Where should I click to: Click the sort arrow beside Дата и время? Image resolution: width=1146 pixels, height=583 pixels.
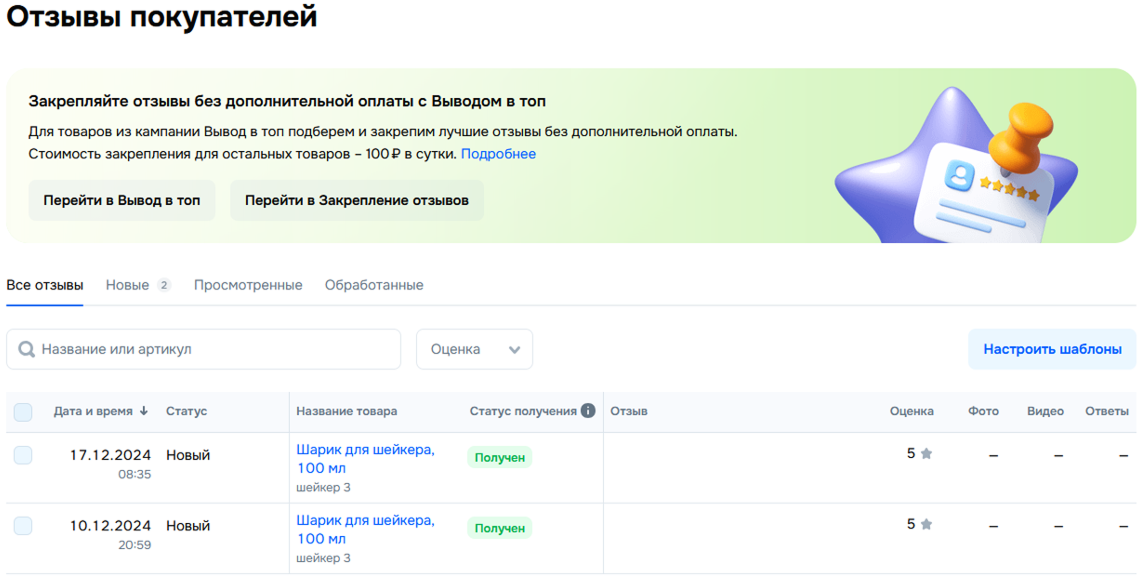click(144, 411)
